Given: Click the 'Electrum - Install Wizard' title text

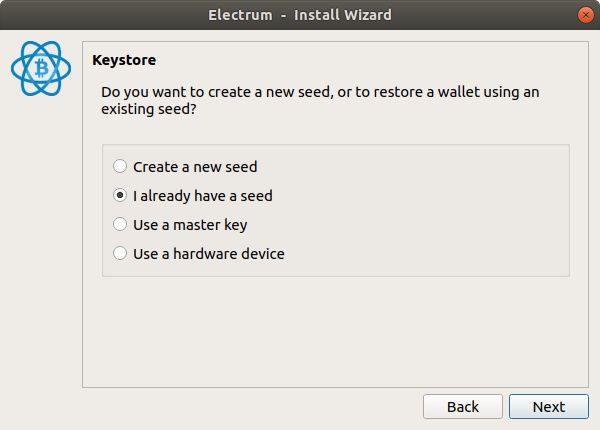Looking at the screenshot, I should pyautogui.click(x=300, y=15).
